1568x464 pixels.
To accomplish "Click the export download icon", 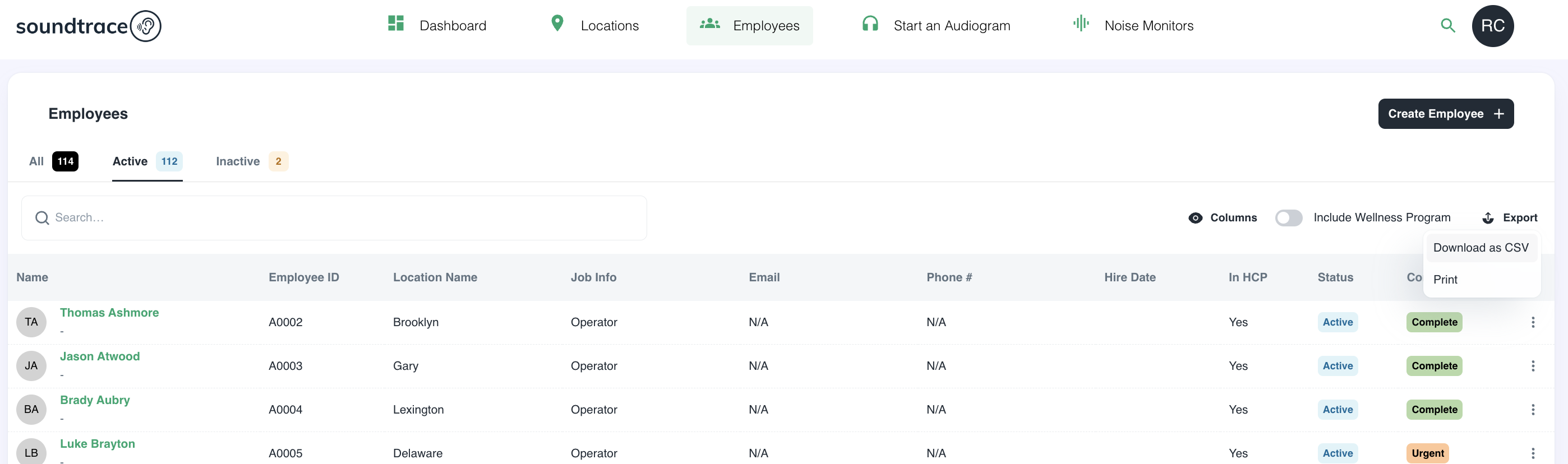I will click(x=1488, y=217).
